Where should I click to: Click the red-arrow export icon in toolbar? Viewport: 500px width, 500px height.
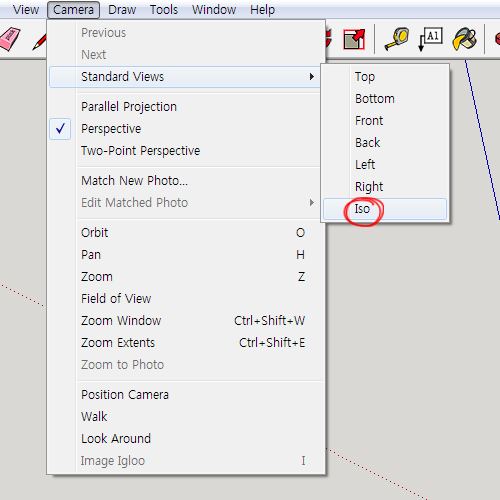click(354, 39)
